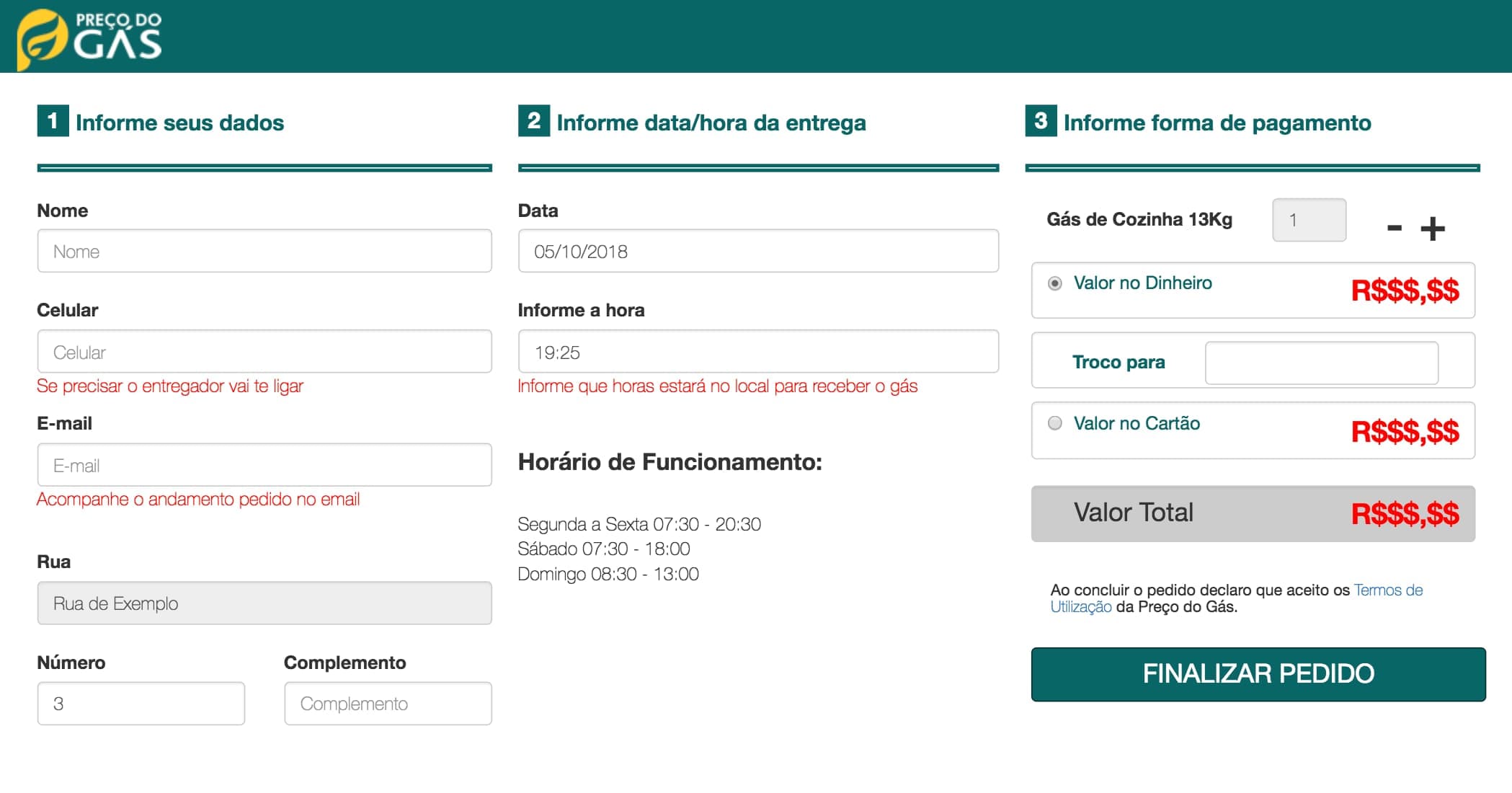1512x793 pixels.
Task: Click the Número field showing 3
Action: (141, 704)
